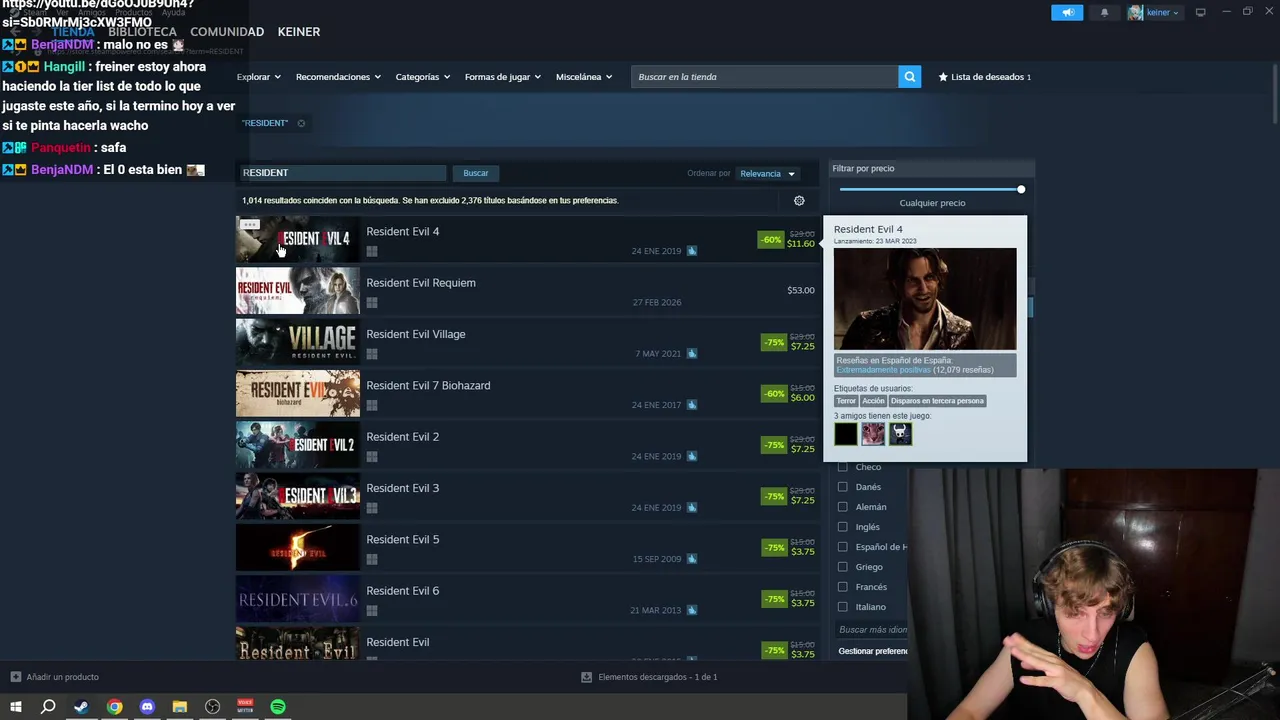
Task: Click the Steam taskbar icon
Action: [x=81, y=707]
